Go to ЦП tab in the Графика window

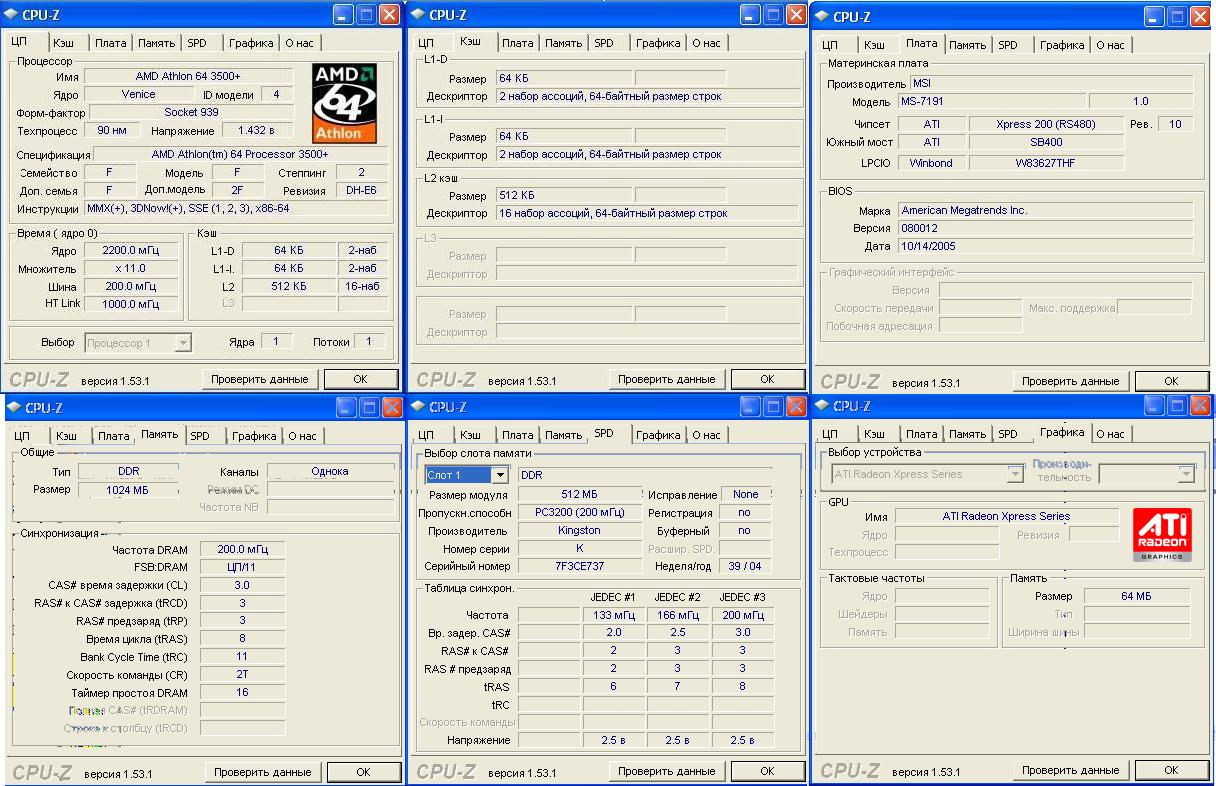coord(831,434)
